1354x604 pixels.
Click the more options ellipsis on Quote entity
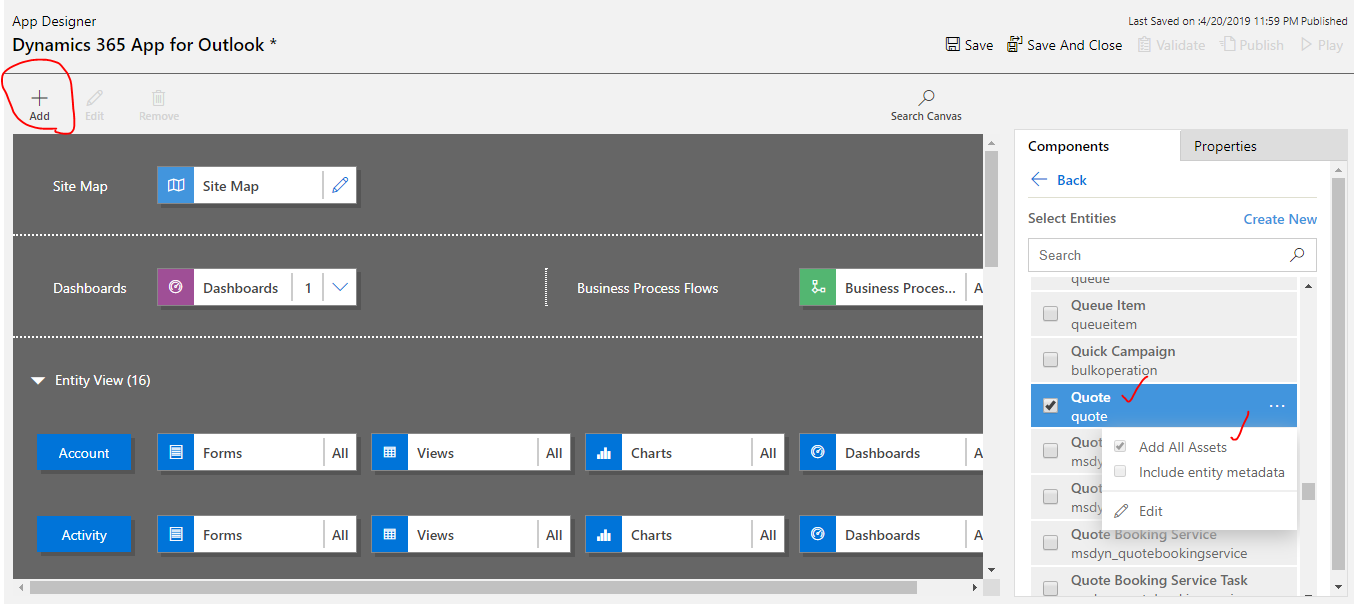[1277, 406]
